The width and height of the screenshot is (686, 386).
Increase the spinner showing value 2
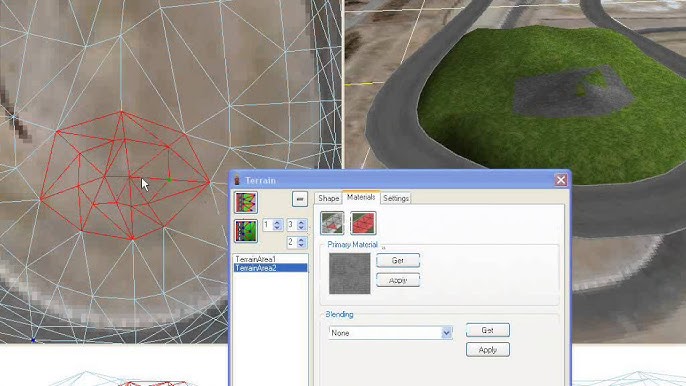click(x=301, y=239)
